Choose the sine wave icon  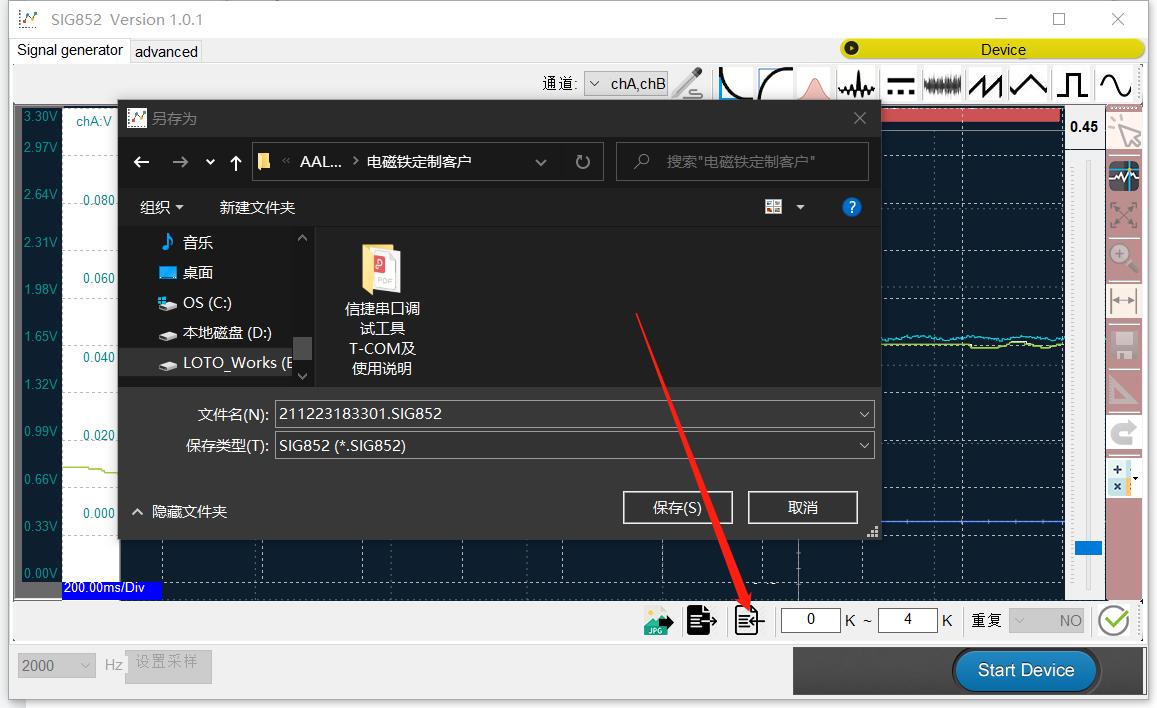(x=1114, y=85)
